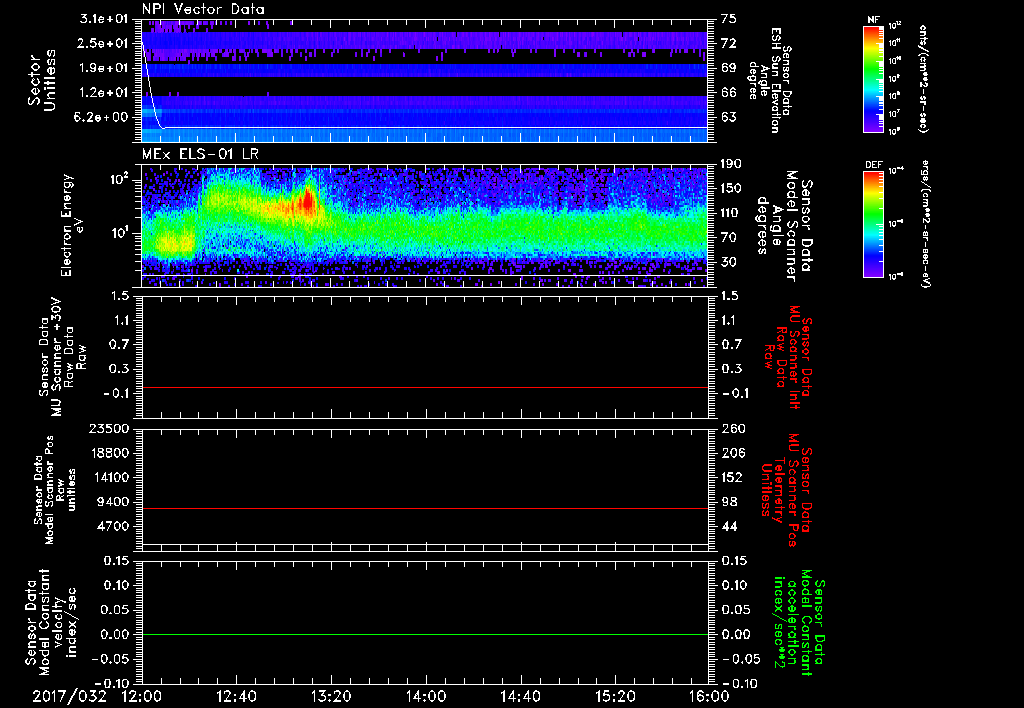Click the 'ergs/(cm**2-sr-sec-eV)' units label
The image size is (1024, 708).
coord(925,224)
